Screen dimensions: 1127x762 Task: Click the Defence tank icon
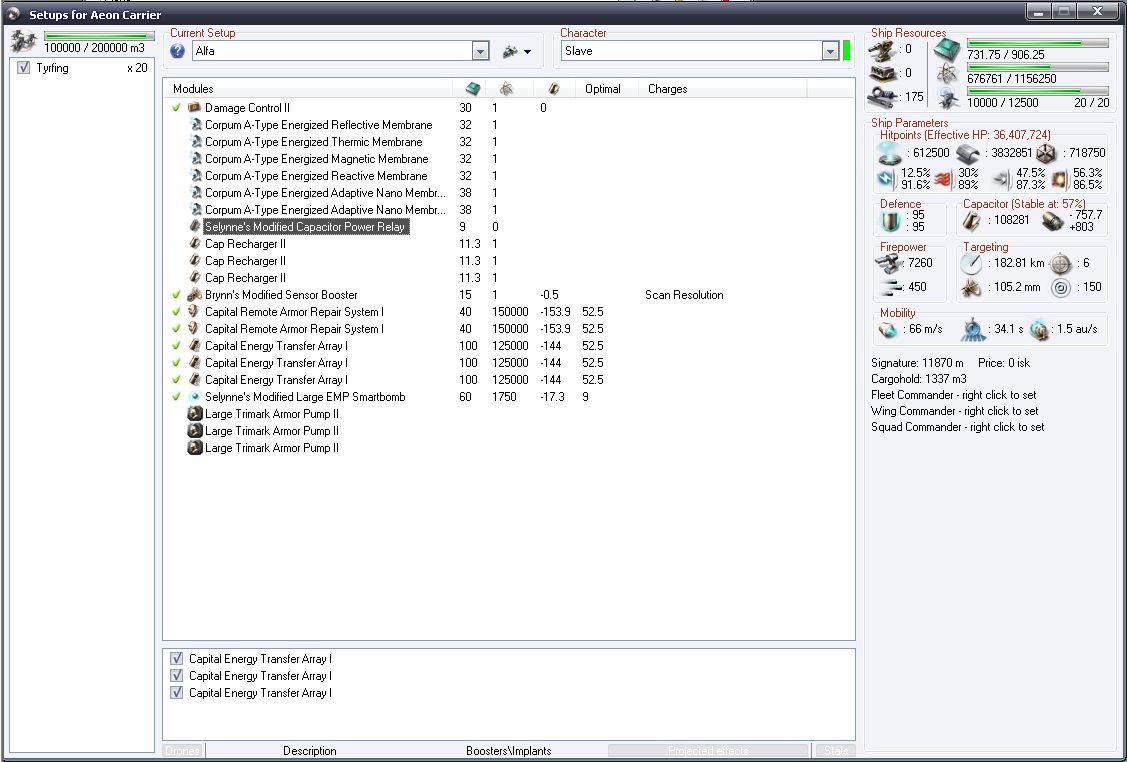point(891,221)
